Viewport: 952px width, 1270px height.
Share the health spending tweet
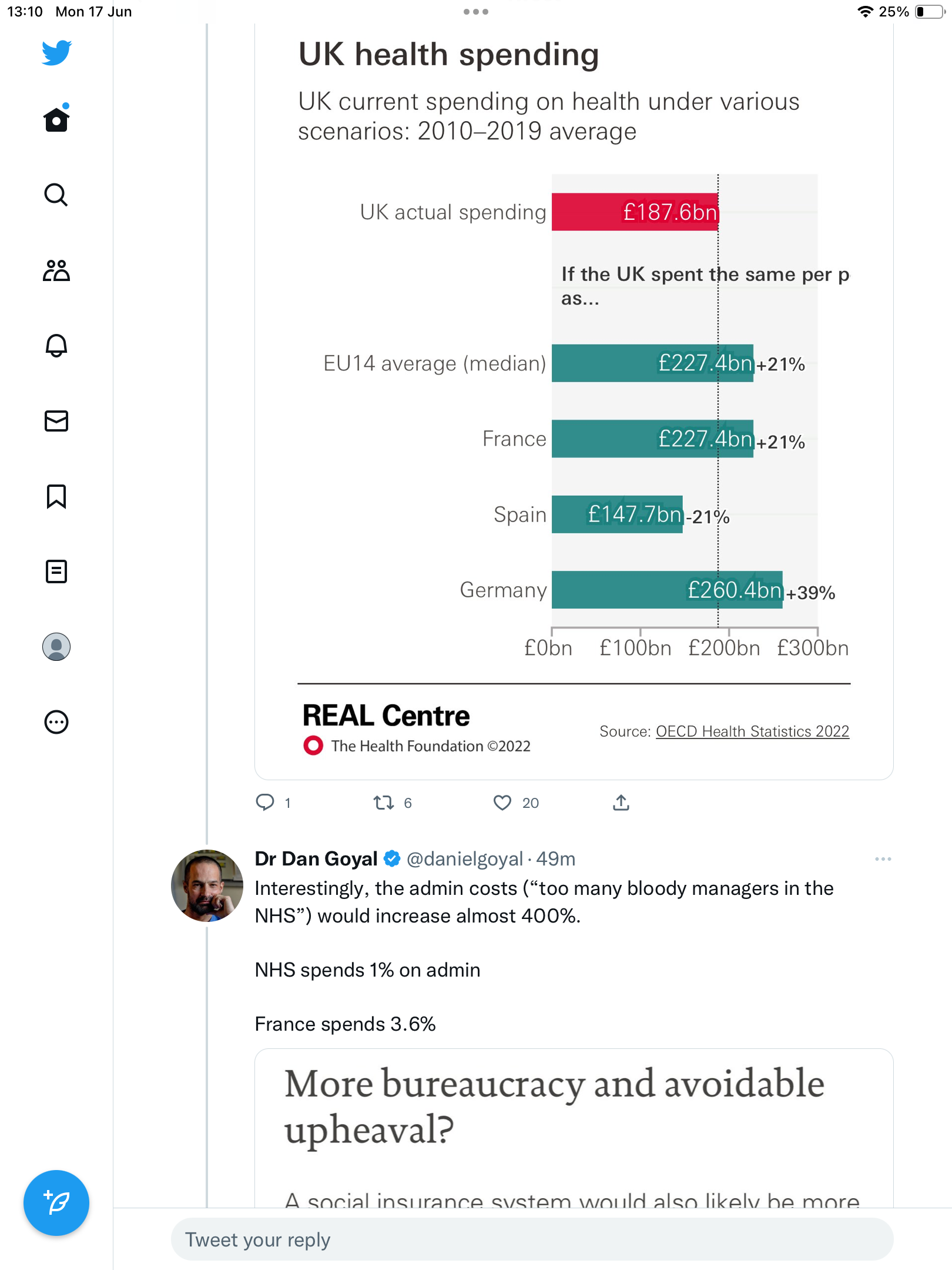(x=621, y=803)
